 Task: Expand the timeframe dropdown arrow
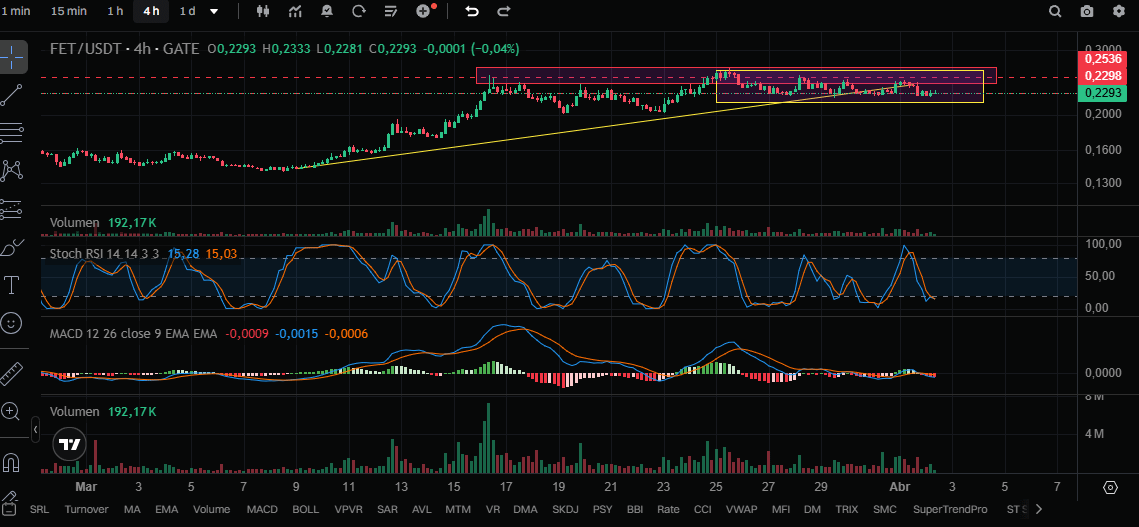[x=214, y=11]
